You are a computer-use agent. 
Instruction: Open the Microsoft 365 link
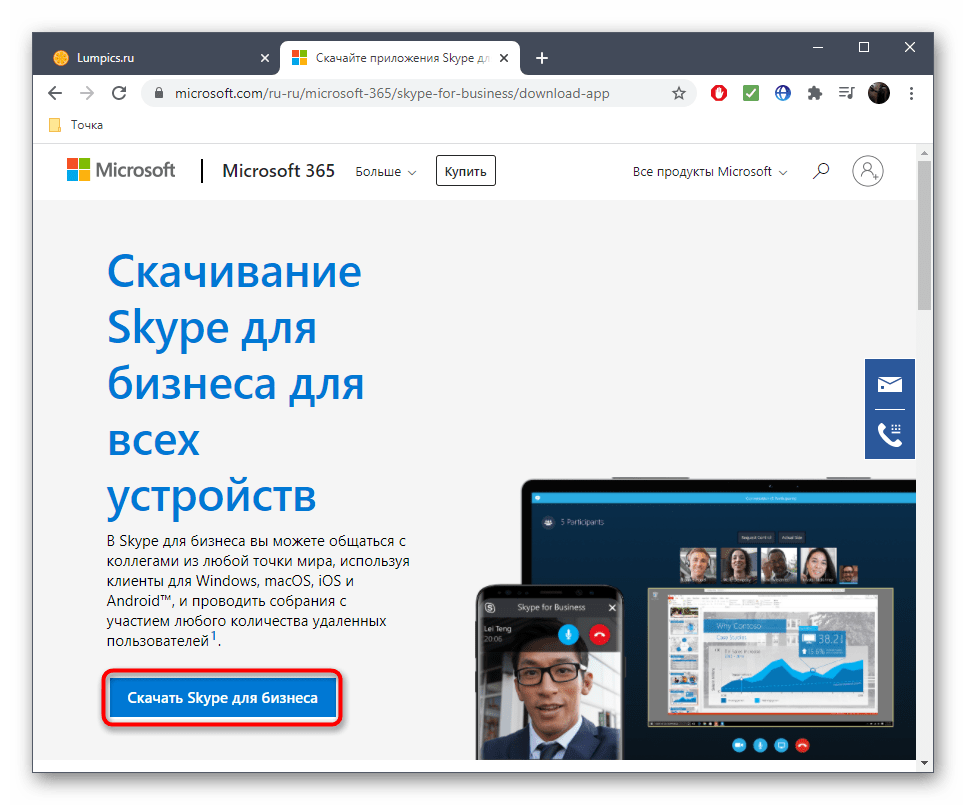click(x=278, y=171)
